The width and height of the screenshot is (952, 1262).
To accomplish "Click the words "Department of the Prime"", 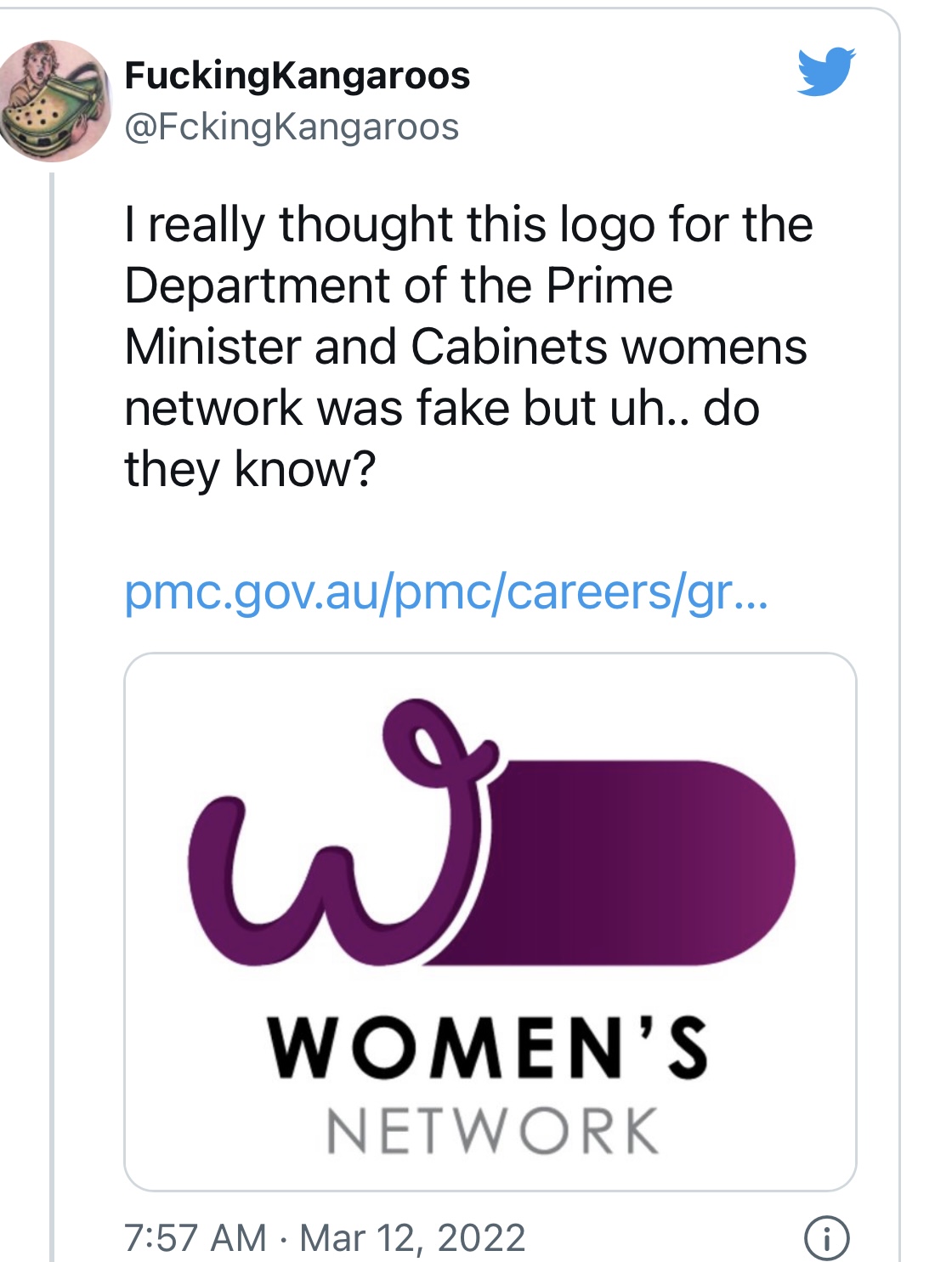I will pyautogui.click(x=399, y=286).
